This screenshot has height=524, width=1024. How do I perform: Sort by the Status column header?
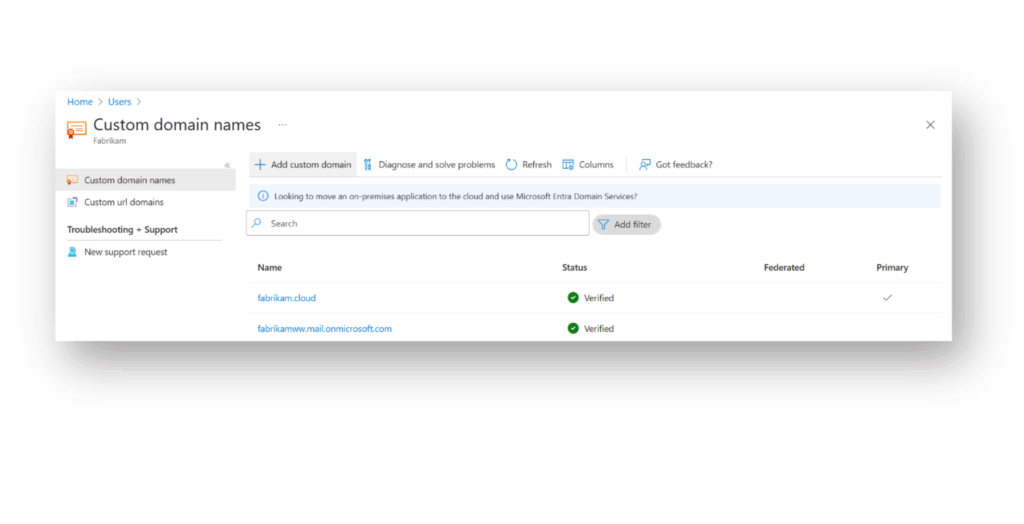pyautogui.click(x=575, y=268)
